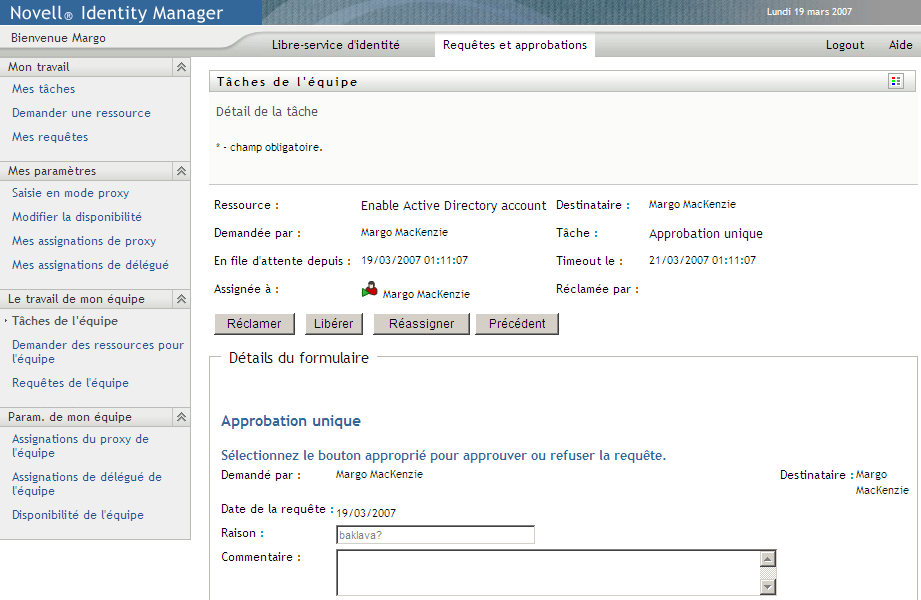
Task: Open Assignations de délégué de l'équipe
Action: (86, 484)
